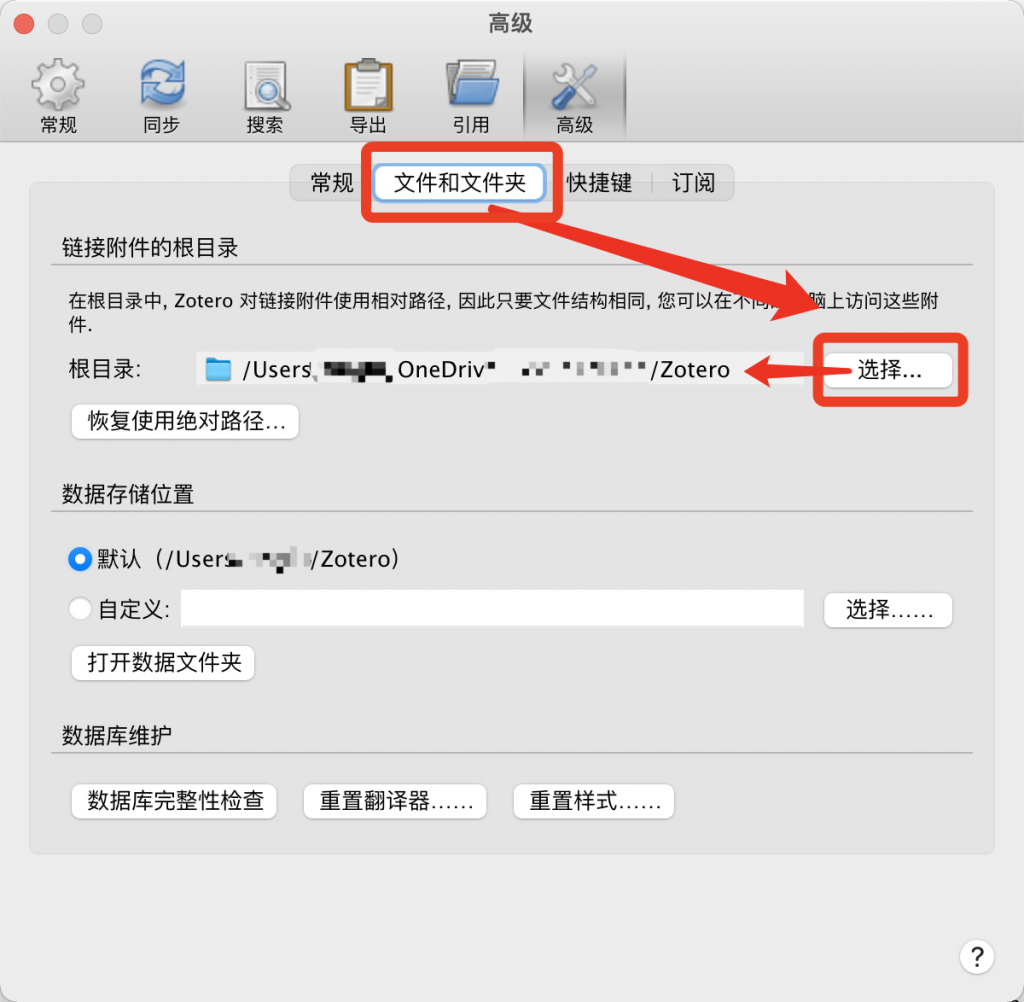
Task: Click 恢复使用绝对路径 button
Action: pyautogui.click(x=185, y=421)
